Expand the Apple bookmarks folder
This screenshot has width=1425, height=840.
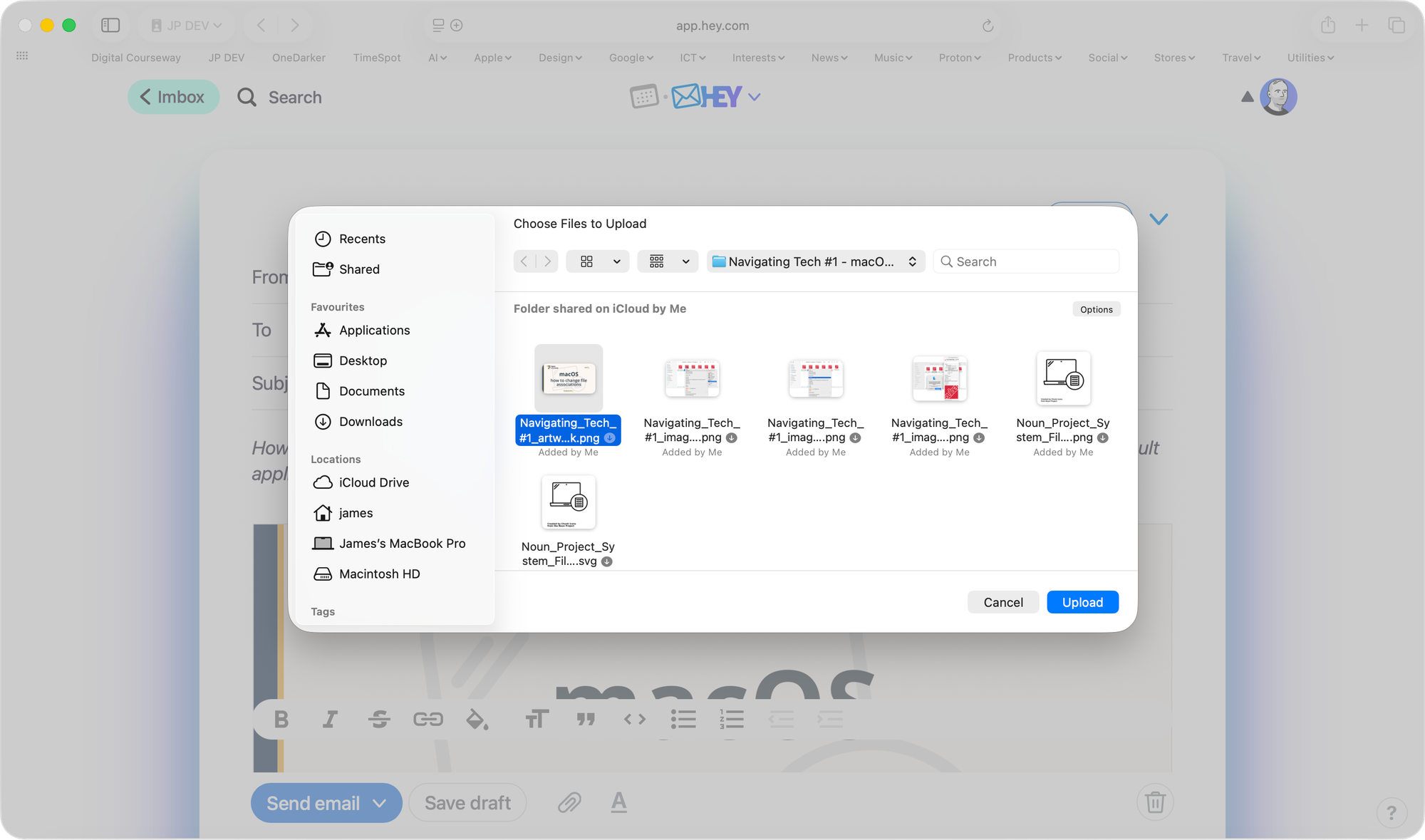point(493,58)
